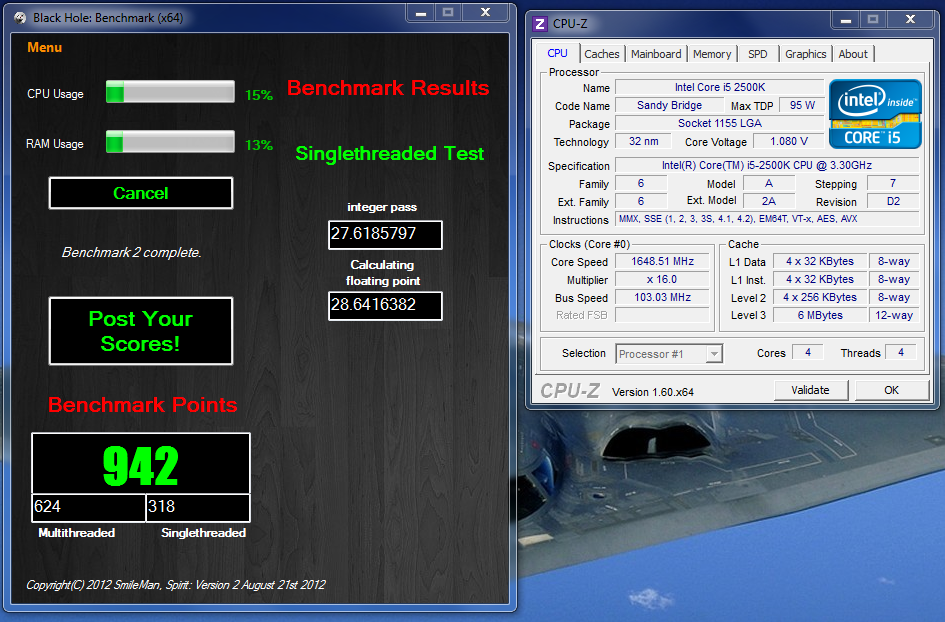Click the Post Your Scores! button
The image size is (945, 622).
tap(141, 331)
